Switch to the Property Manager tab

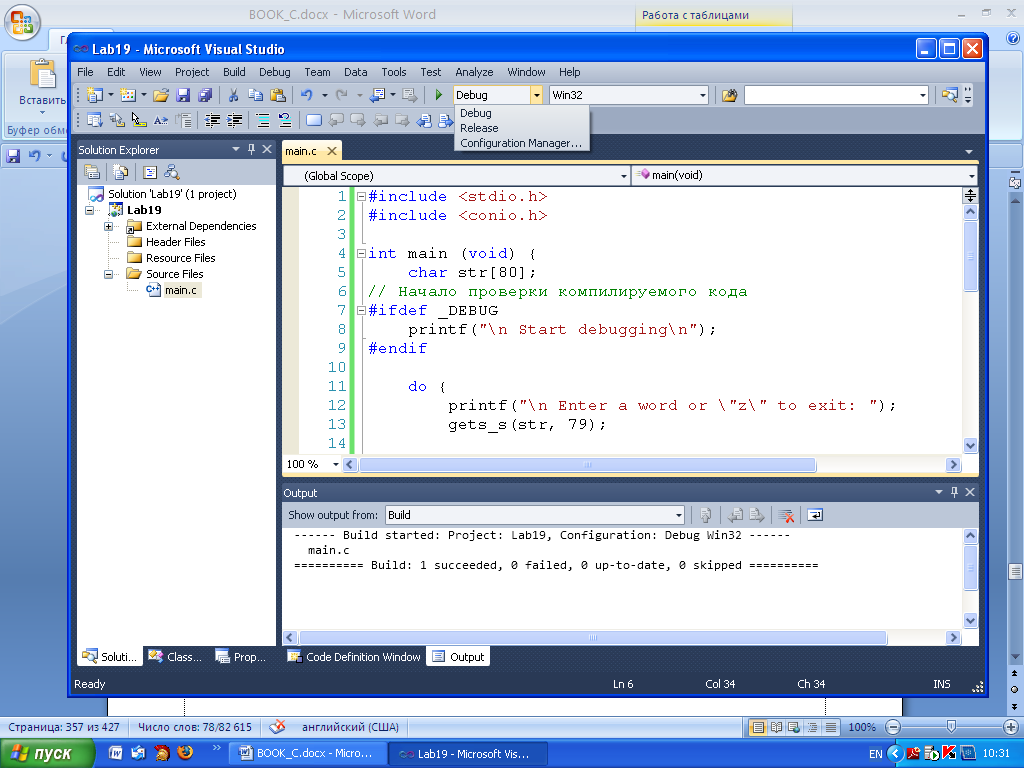tap(241, 657)
